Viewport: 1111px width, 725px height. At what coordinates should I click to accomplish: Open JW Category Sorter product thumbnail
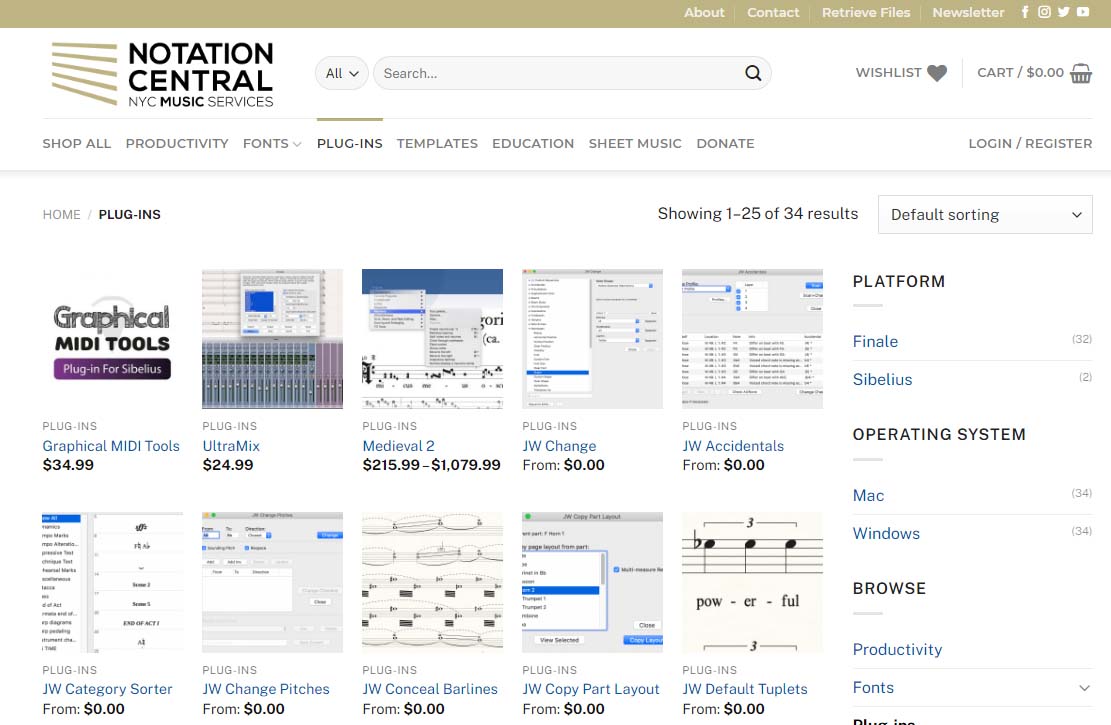tap(113, 583)
